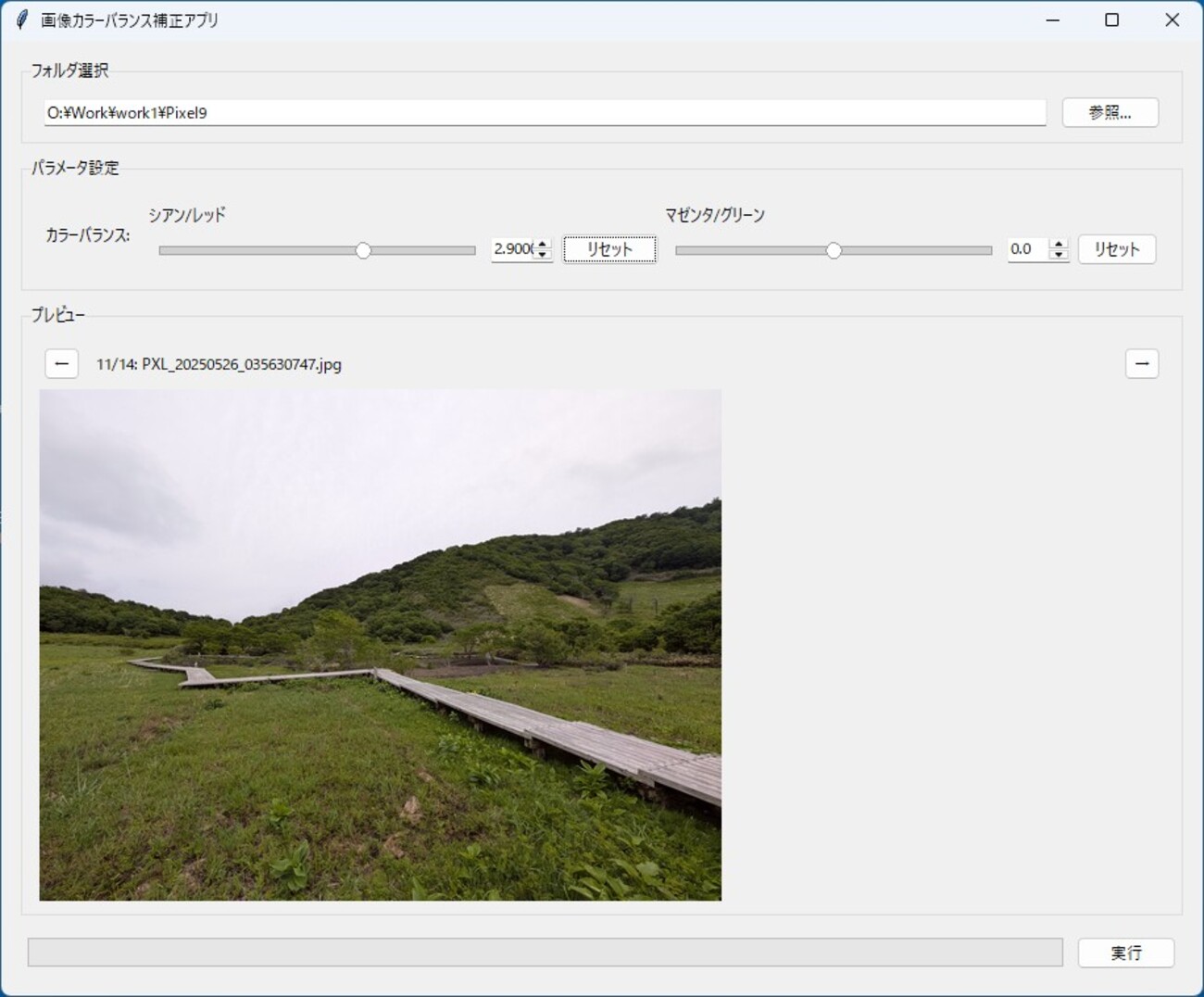Adjust the シアン/レッド slider handle
This screenshot has width=1204, height=997.
point(363,250)
